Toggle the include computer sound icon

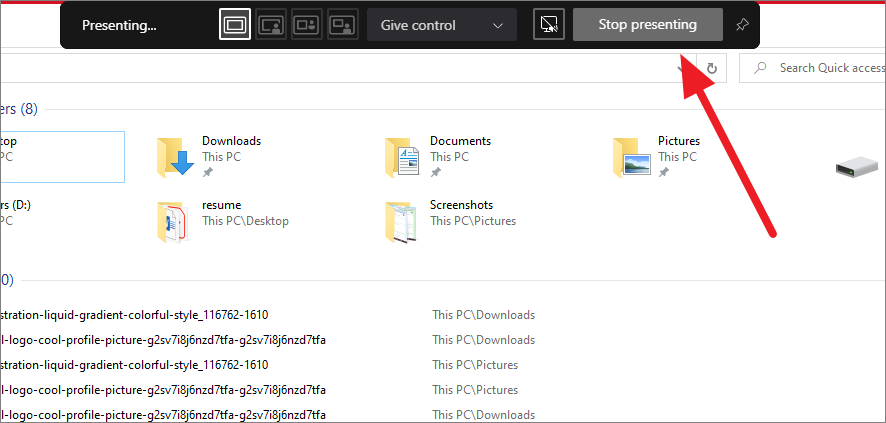pos(549,25)
